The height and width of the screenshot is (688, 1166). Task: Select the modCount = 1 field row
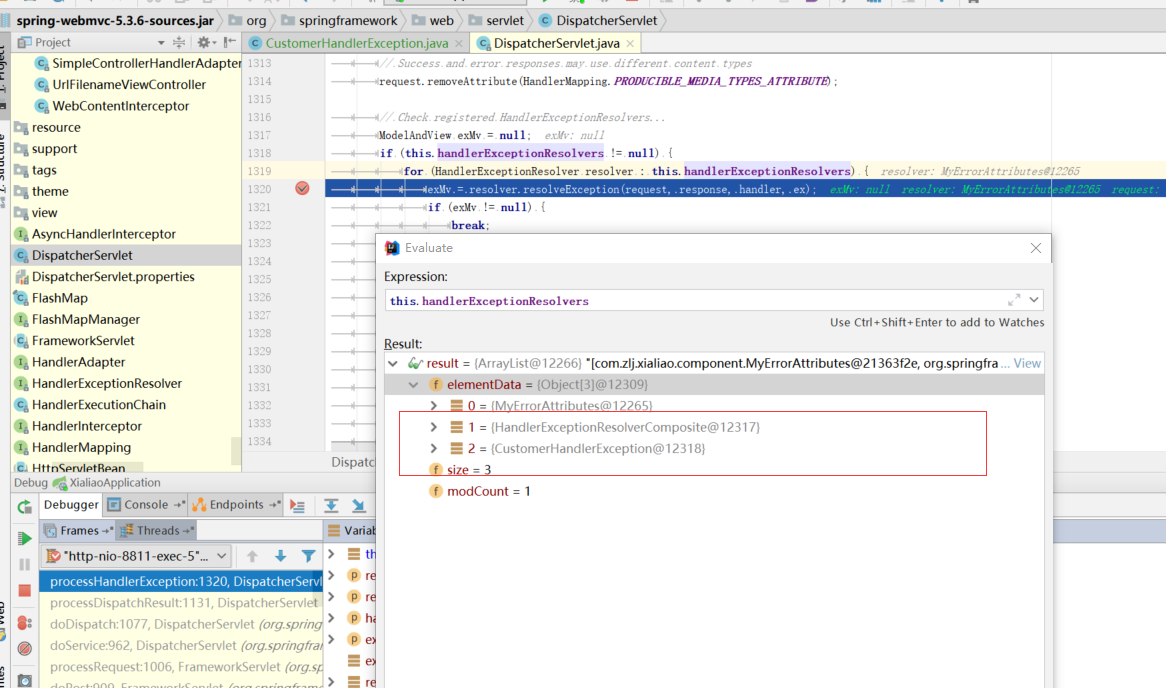click(714, 491)
